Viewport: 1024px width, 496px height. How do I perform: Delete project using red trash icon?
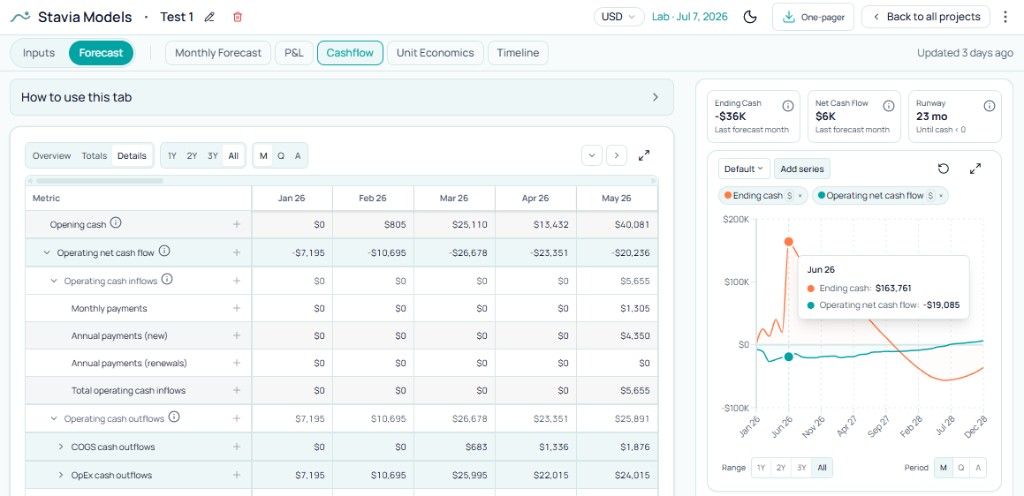pyautogui.click(x=238, y=17)
